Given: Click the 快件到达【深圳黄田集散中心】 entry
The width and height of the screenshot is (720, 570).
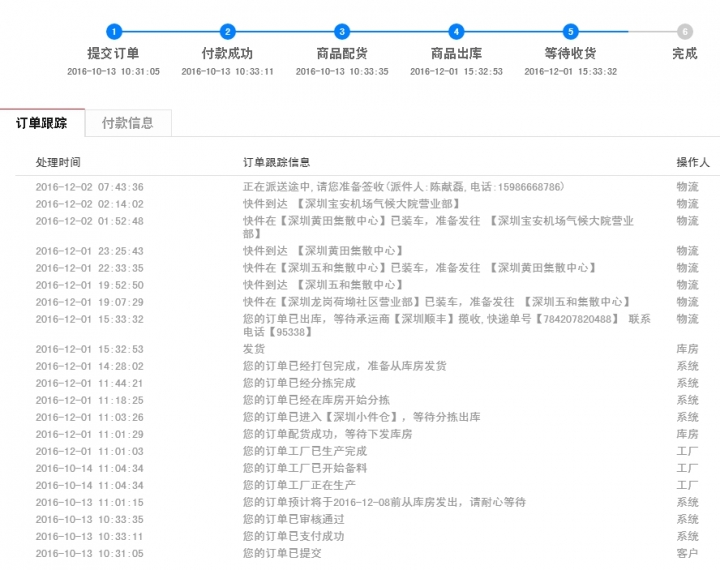Looking at the screenshot, I should click(323, 251).
